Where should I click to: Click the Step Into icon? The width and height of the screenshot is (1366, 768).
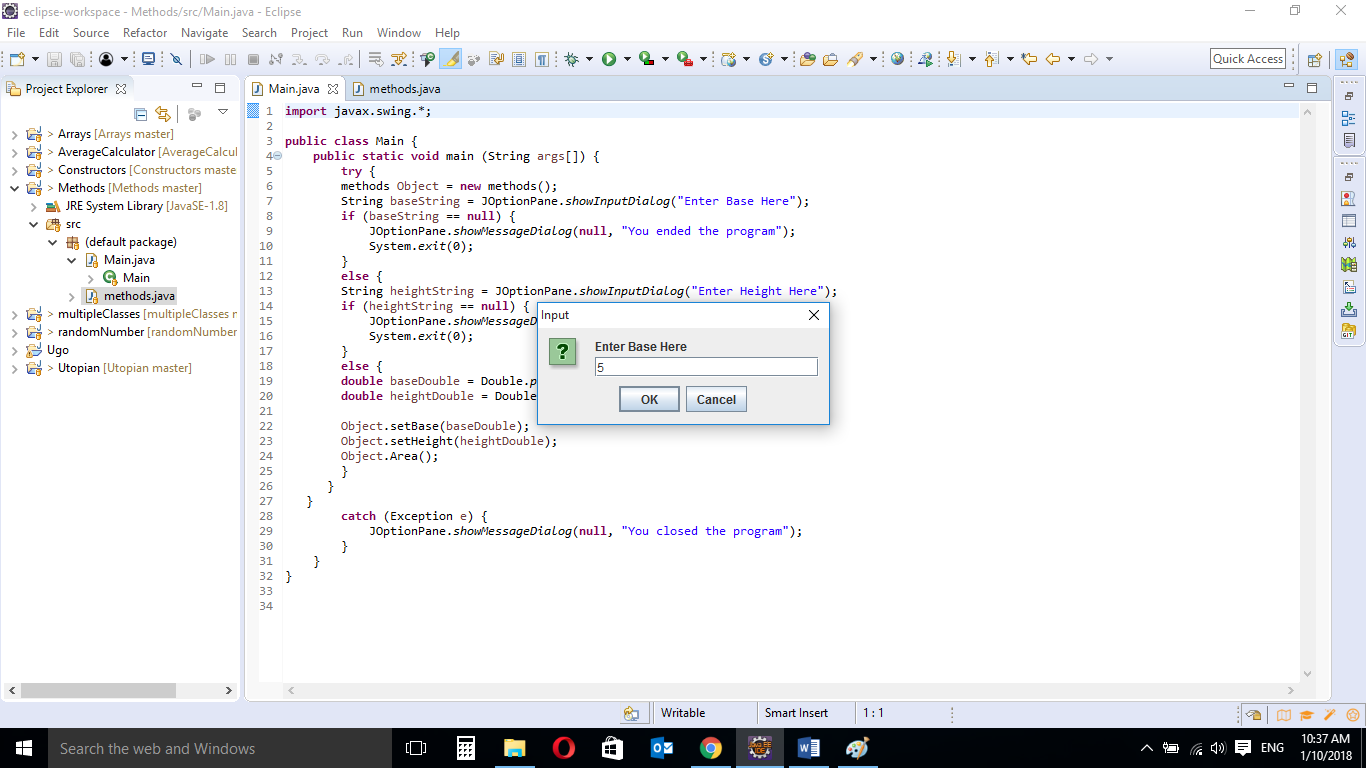coord(299,59)
